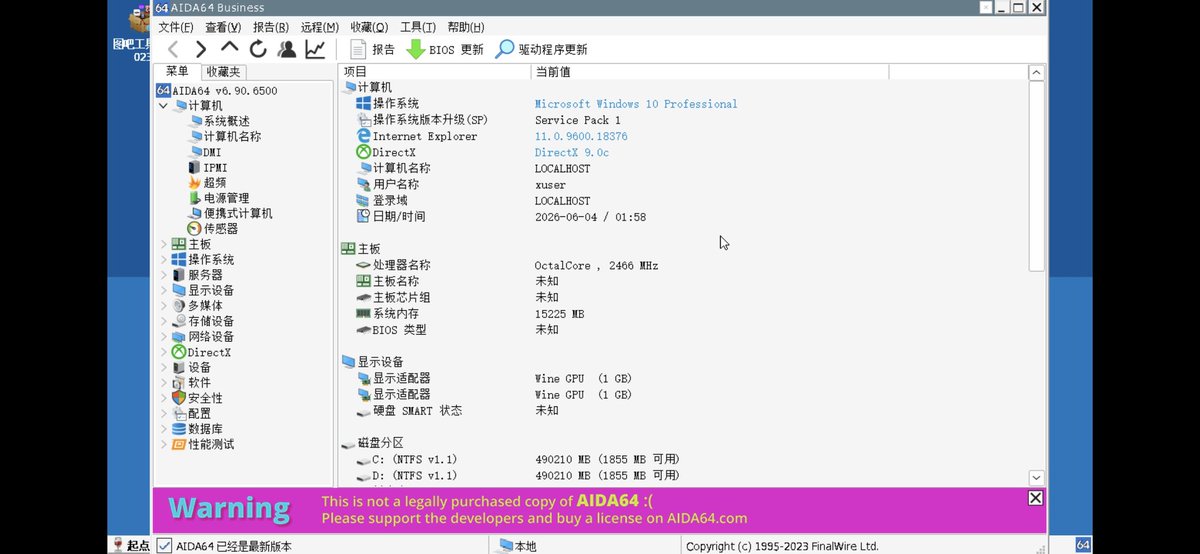
Task: Click 驱动程序更新 magnifier button
Action: tap(541, 49)
